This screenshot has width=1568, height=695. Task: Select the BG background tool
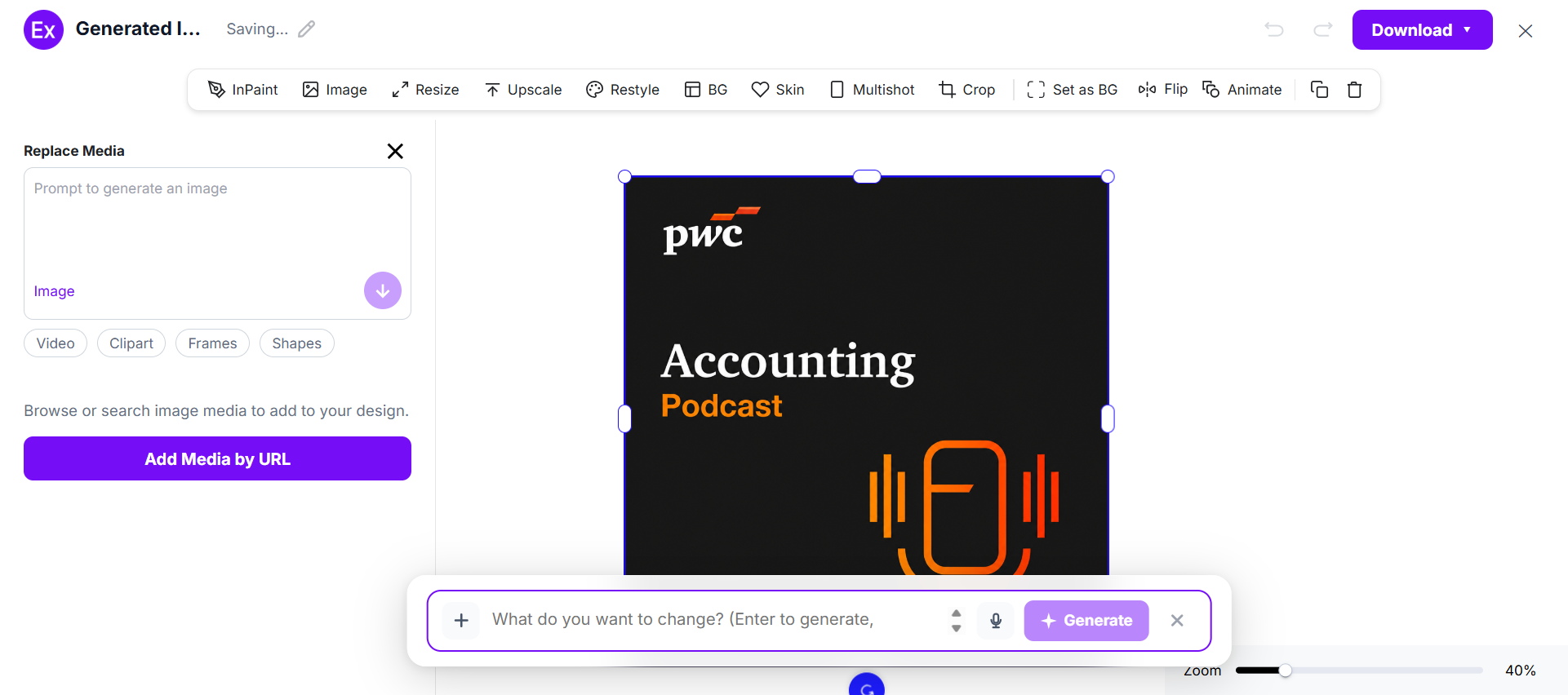click(706, 90)
